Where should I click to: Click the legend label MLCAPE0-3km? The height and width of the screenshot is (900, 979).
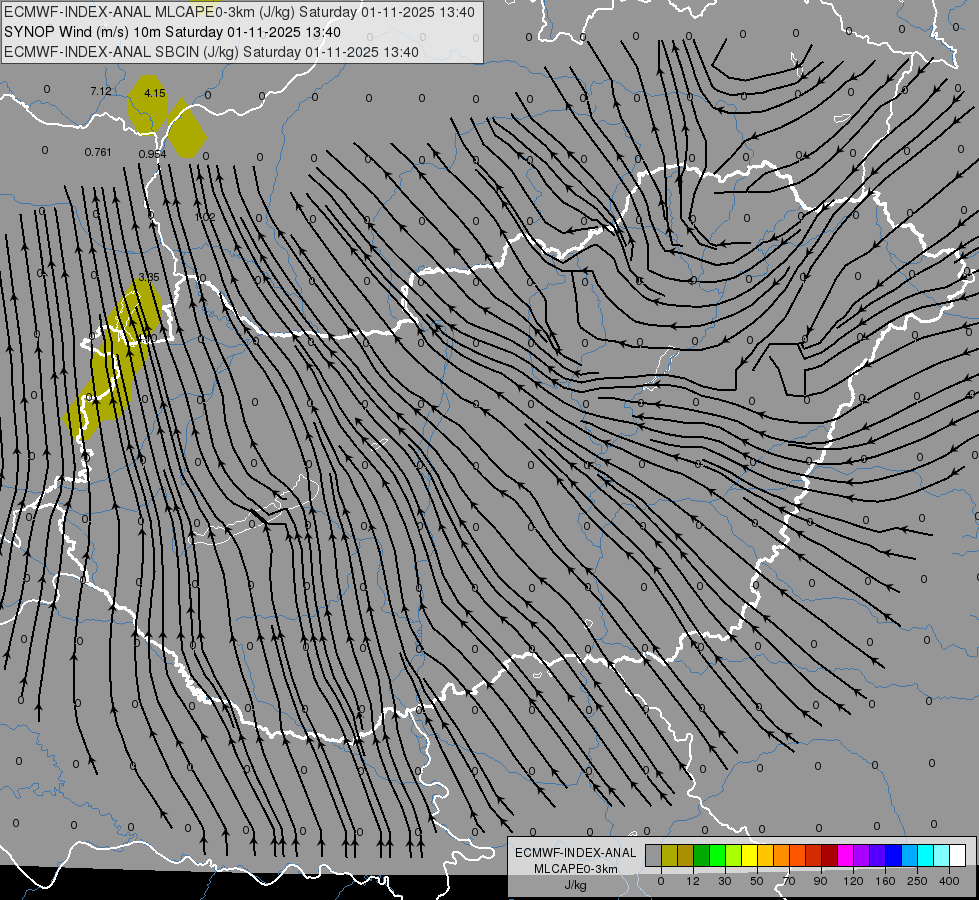pos(576,869)
